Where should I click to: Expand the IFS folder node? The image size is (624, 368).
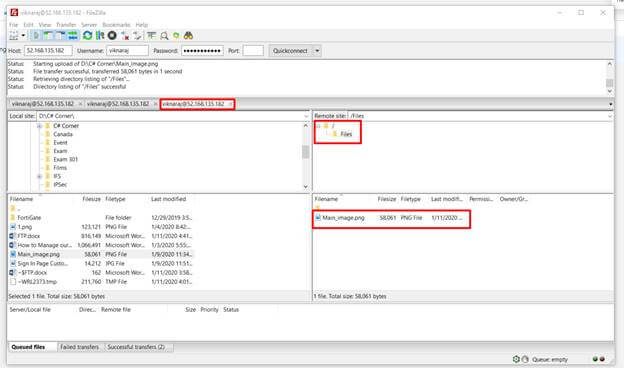tap(39, 176)
